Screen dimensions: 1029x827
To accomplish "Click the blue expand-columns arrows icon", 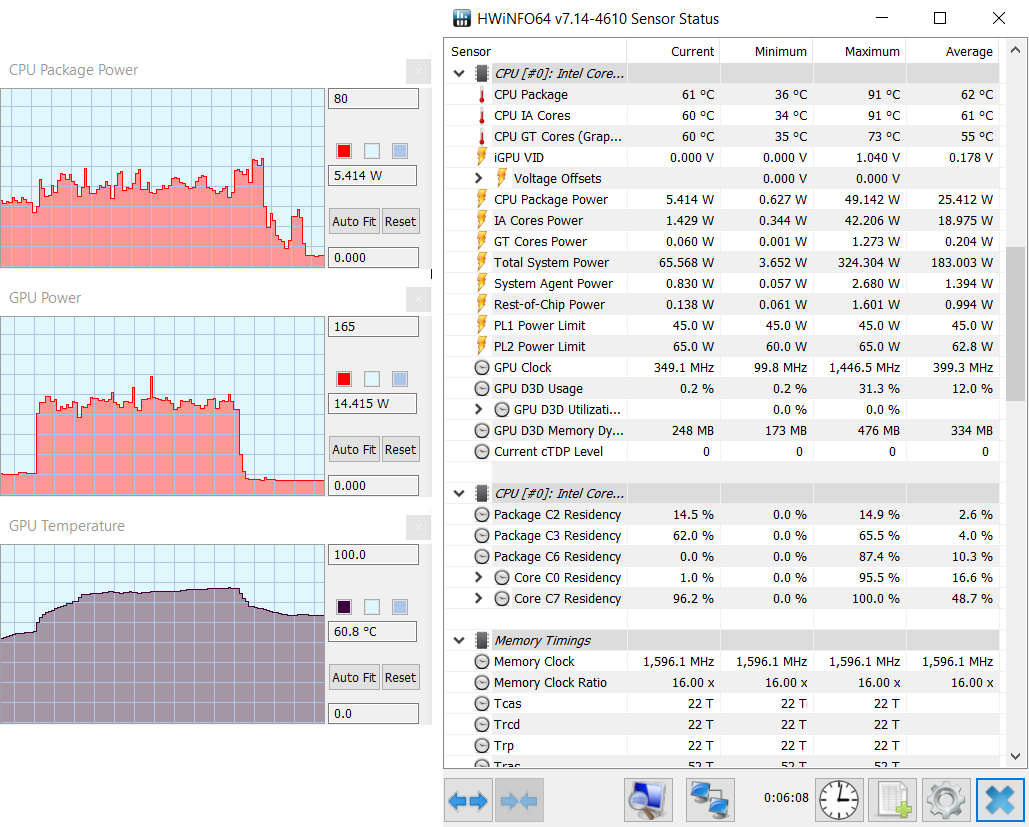I will coord(468,800).
